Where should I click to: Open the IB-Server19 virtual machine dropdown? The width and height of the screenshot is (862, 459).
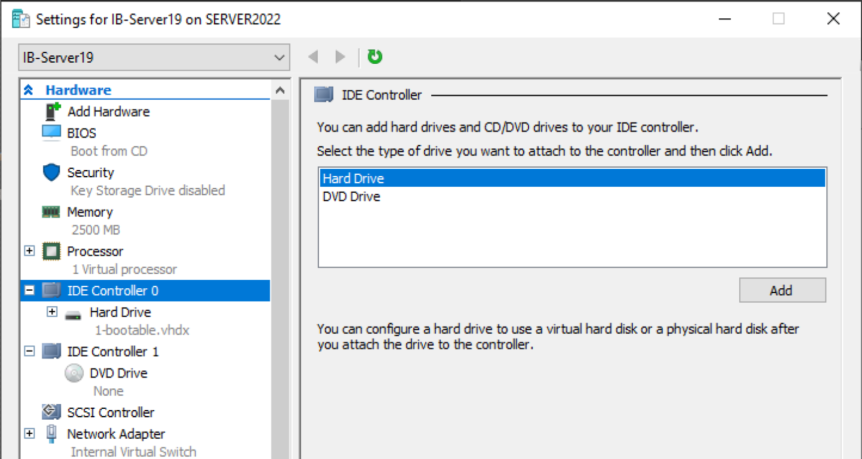tap(154, 57)
